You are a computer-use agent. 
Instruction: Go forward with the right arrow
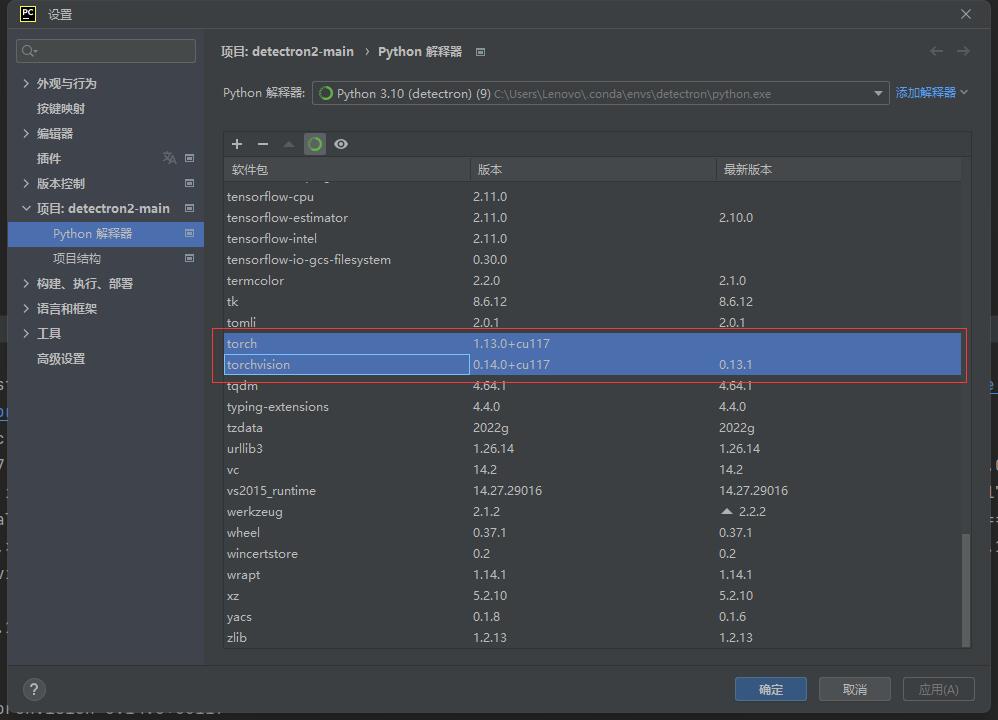963,51
